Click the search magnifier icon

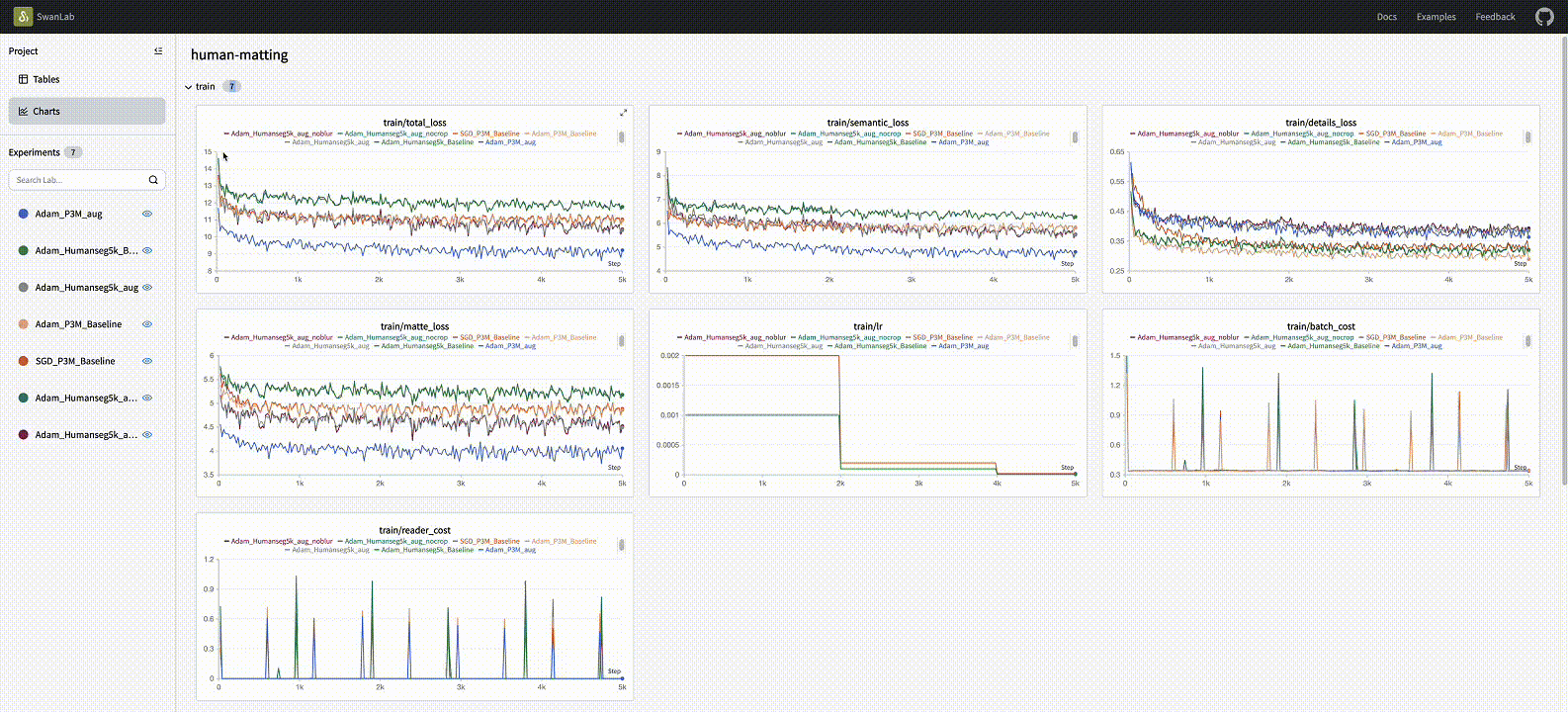click(153, 180)
